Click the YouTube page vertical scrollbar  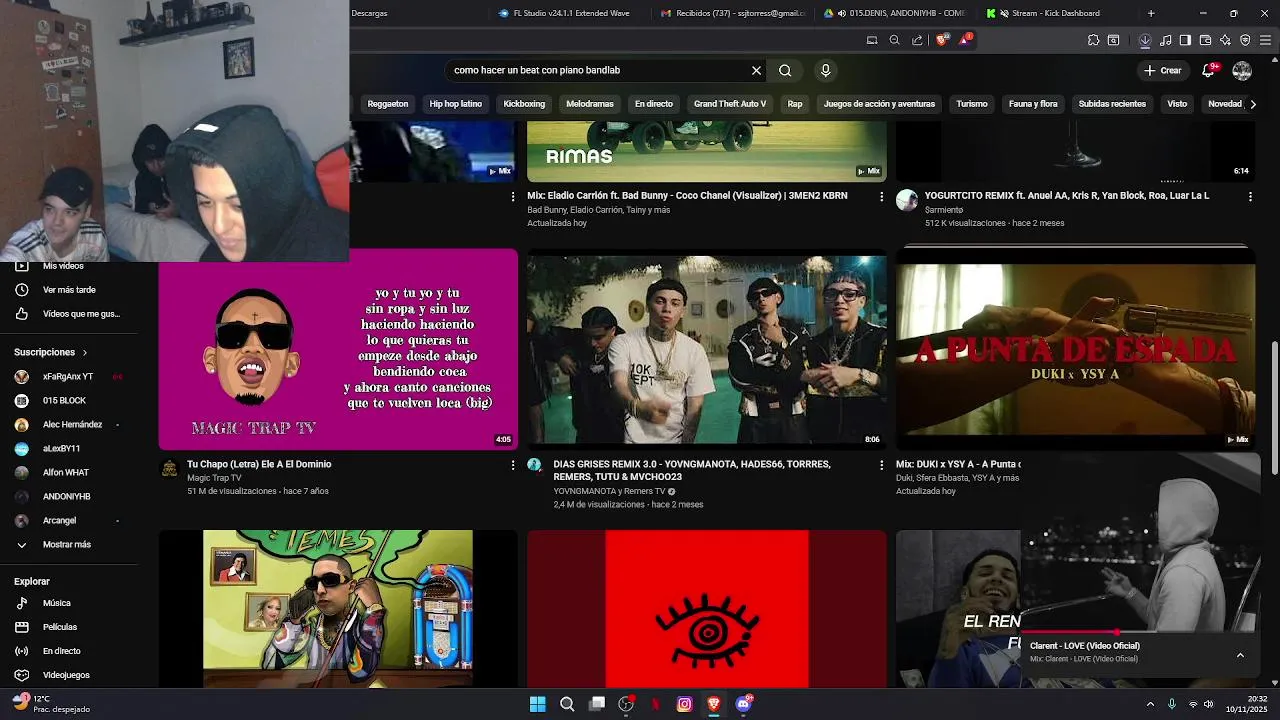[1274, 408]
